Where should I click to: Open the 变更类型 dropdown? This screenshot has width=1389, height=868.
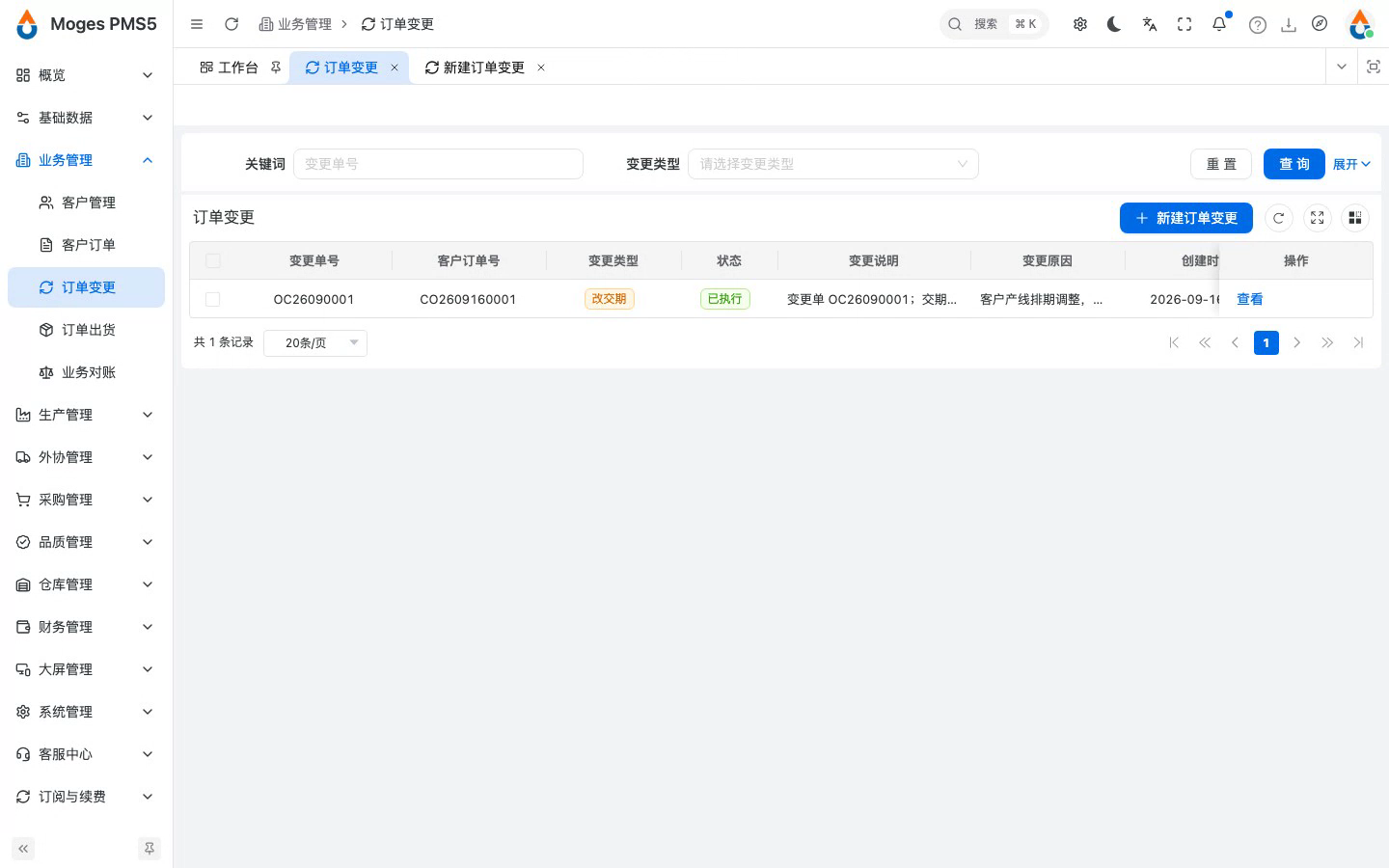tap(833, 164)
